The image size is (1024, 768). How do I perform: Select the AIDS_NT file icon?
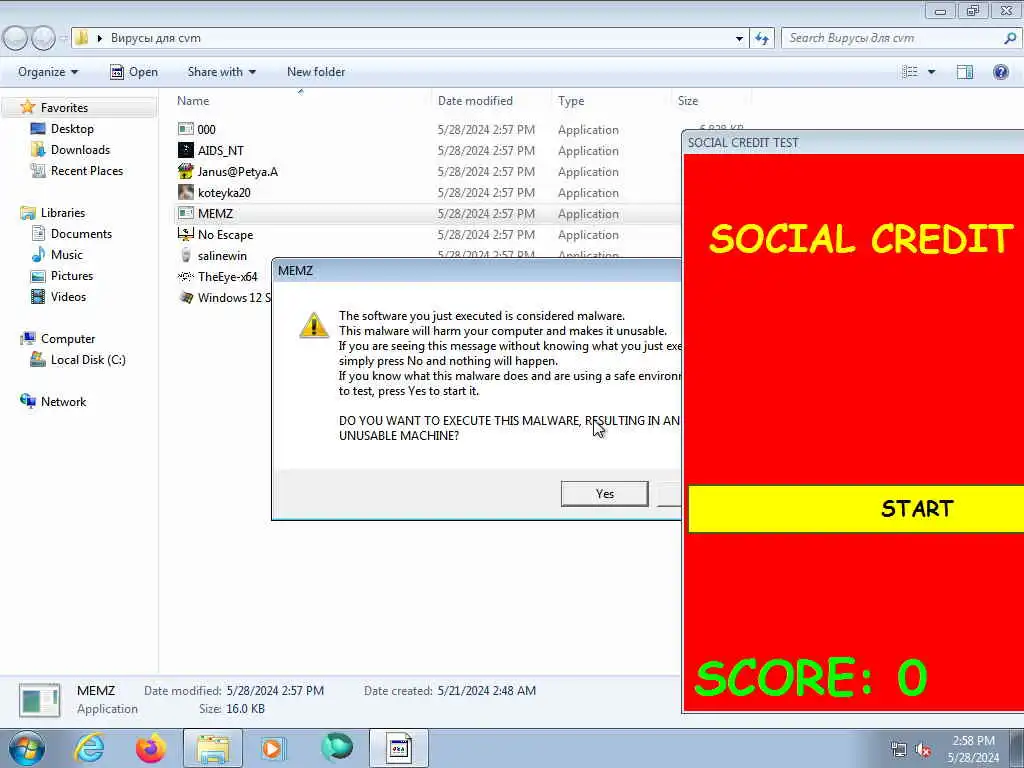185,150
